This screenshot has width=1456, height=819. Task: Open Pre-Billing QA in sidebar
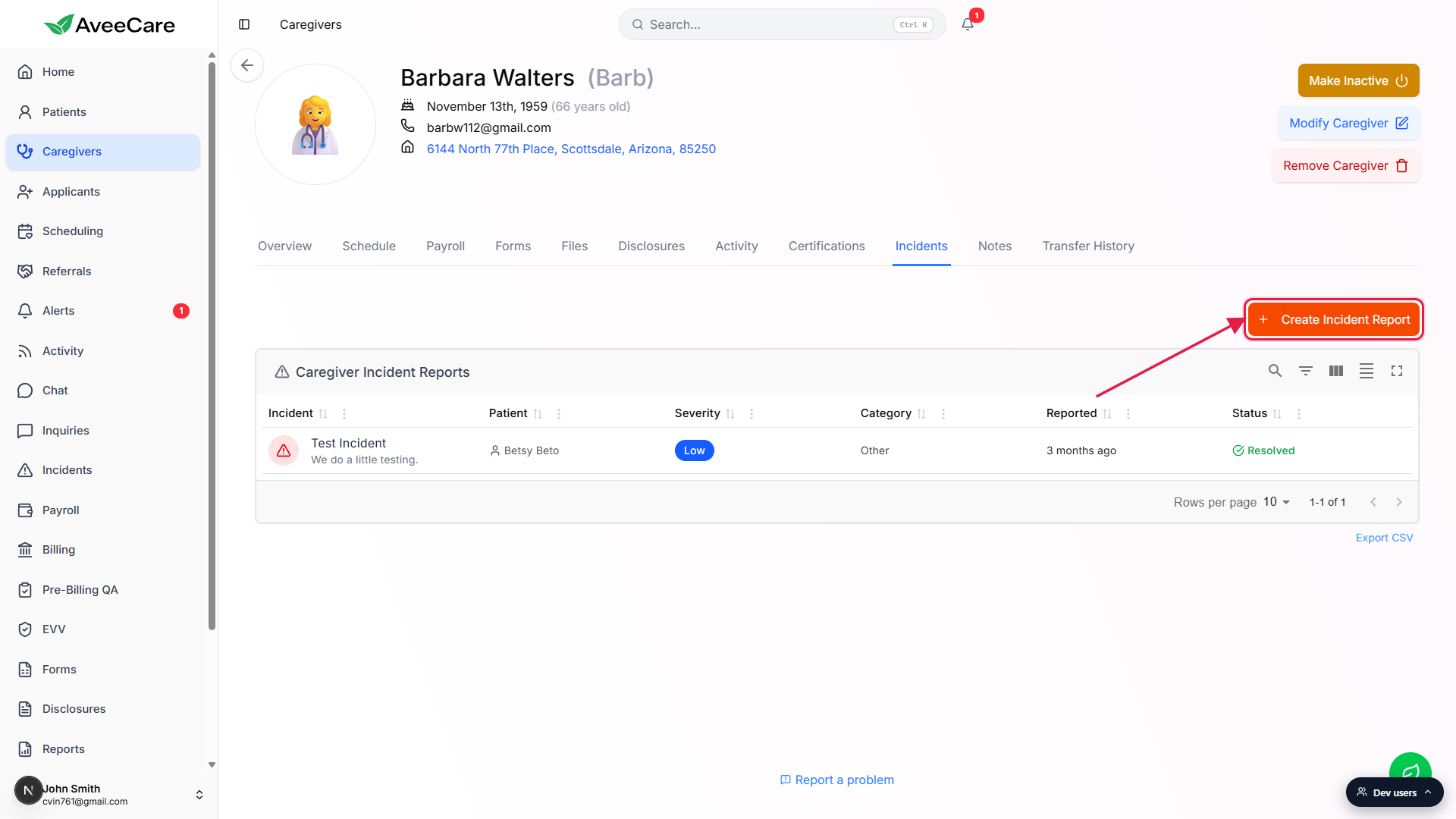103,590
